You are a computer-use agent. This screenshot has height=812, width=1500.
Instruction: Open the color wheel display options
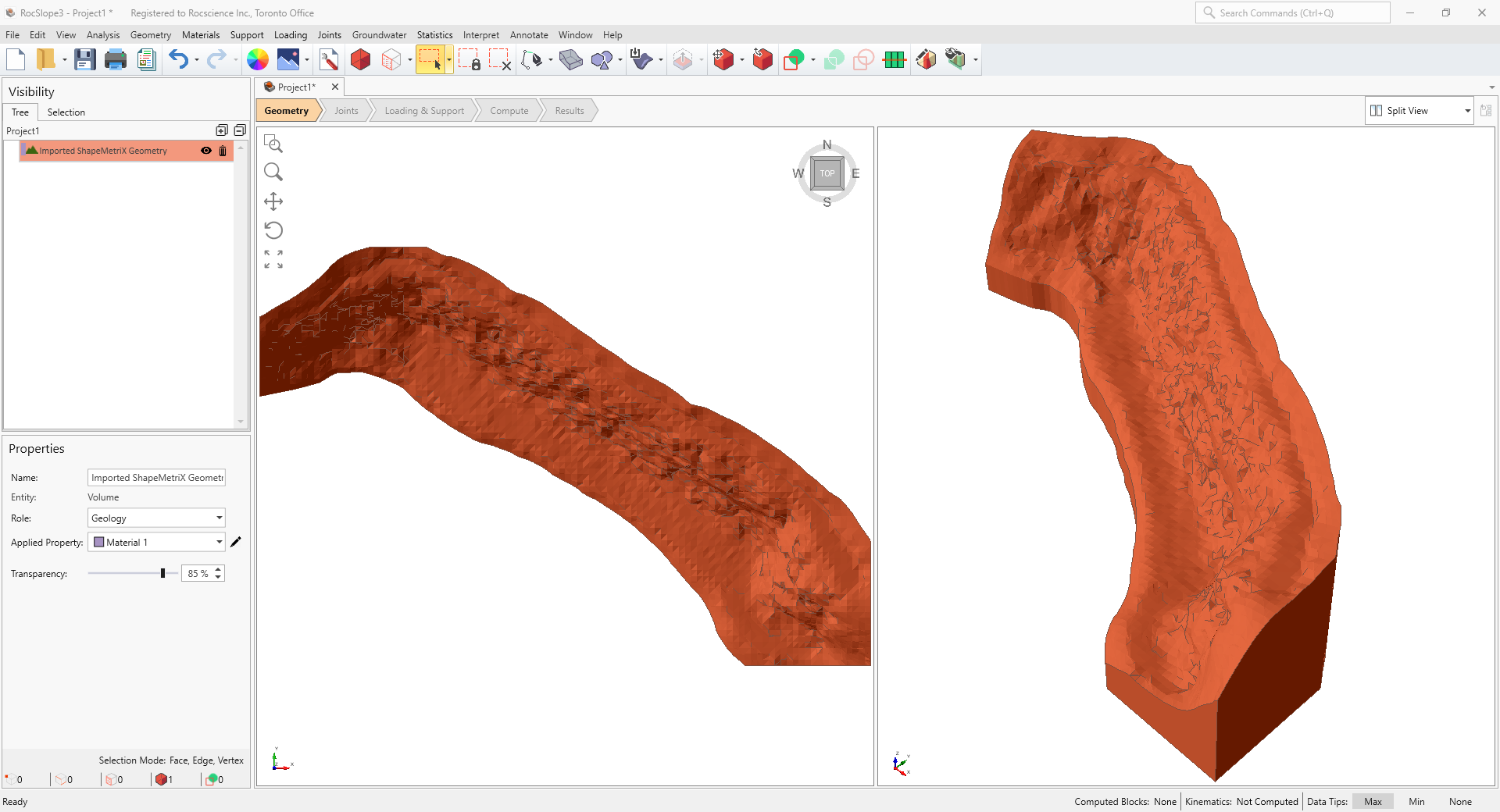[x=257, y=59]
